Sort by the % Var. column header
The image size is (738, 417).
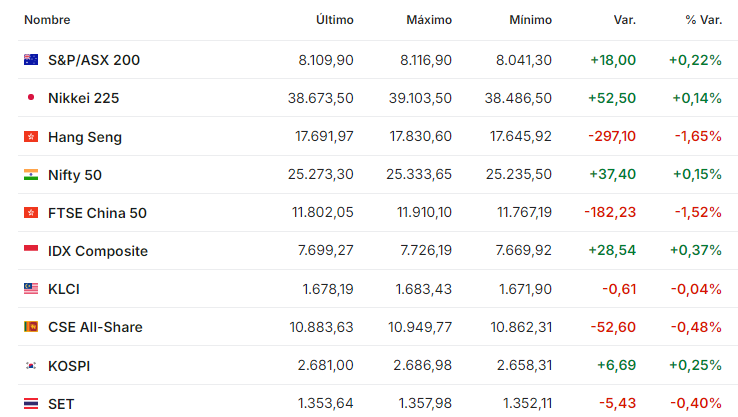[704, 20]
